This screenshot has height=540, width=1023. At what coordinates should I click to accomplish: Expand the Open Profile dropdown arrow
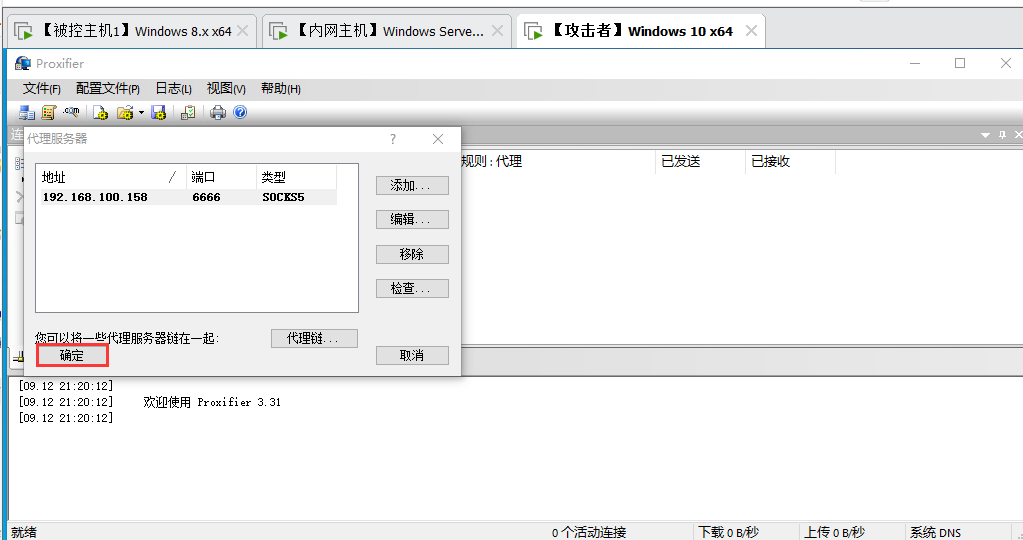(x=141, y=113)
